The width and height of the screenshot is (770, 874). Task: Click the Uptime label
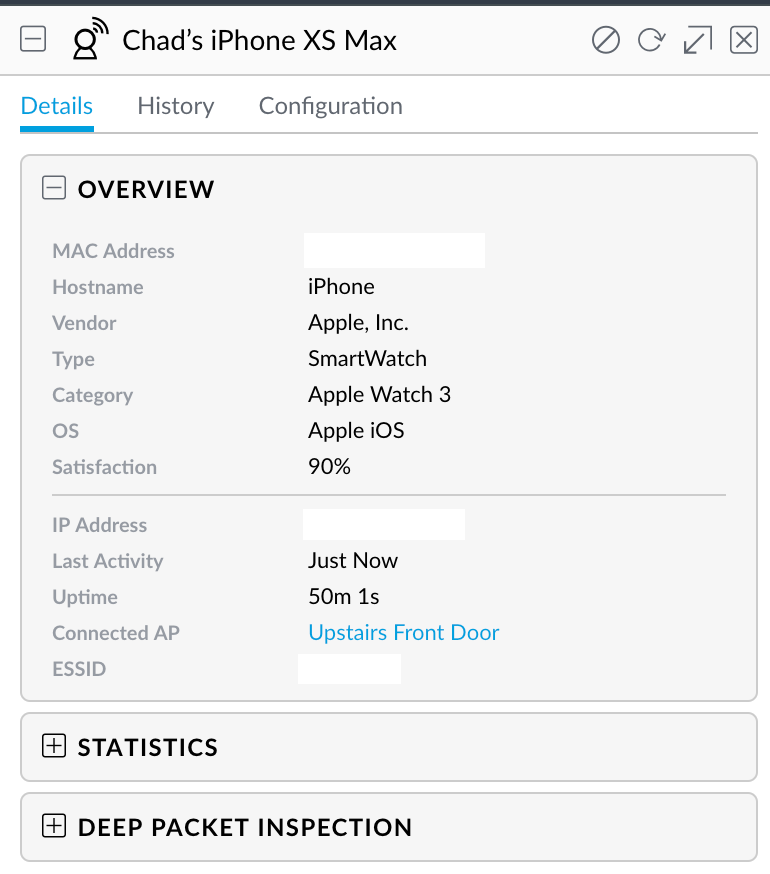coord(85,598)
